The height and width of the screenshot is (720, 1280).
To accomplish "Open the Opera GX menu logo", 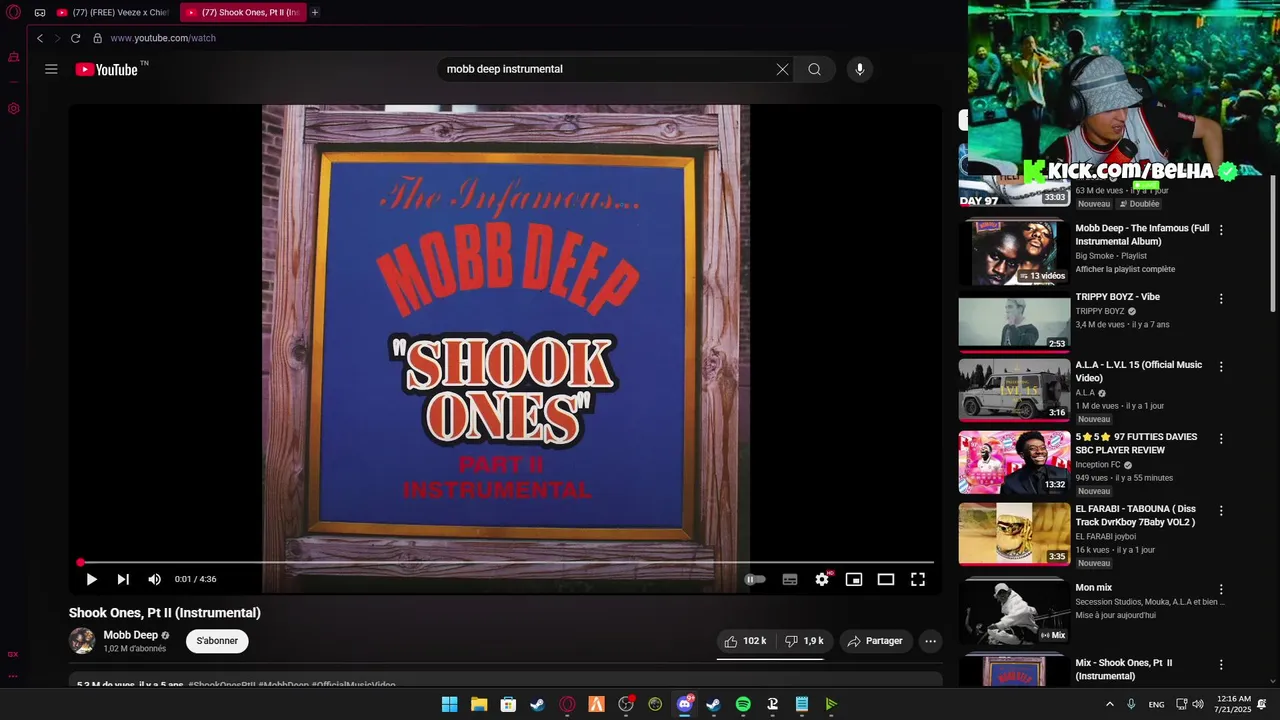I will pos(13,12).
